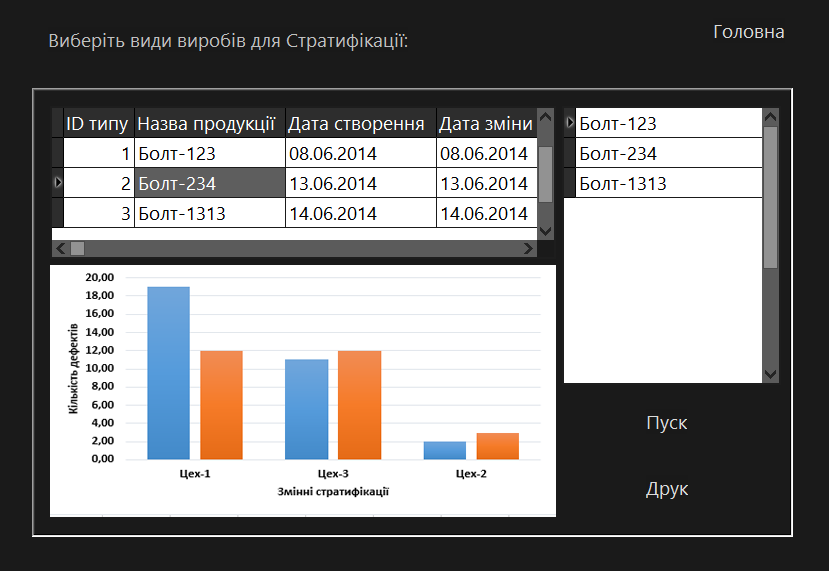Screen dimensions: 829x571
Task: Click creation date 13.06.2014 cell
Action: [x=361, y=183]
